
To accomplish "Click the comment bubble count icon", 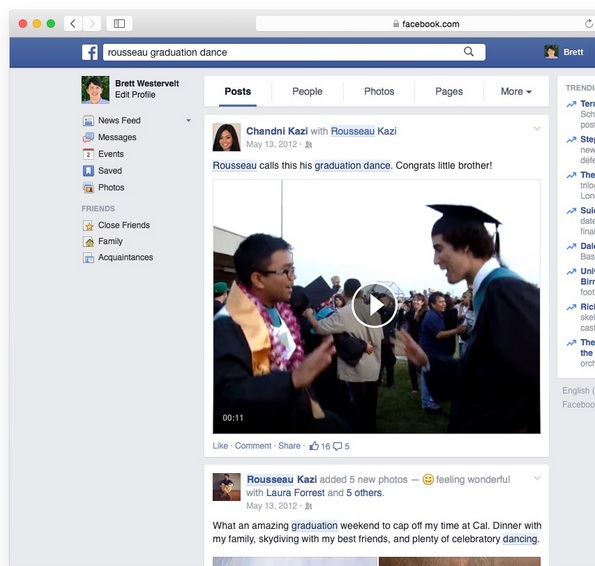I will (x=337, y=446).
